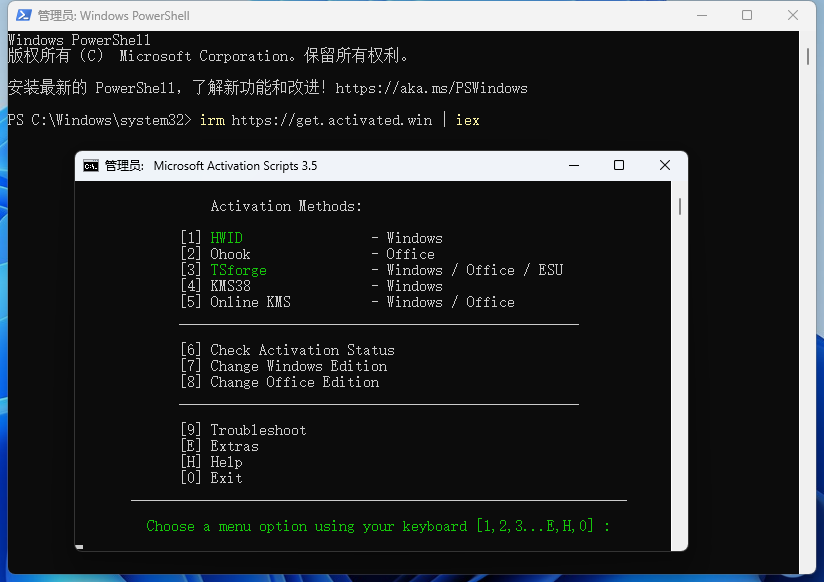
Task: Click the Online KMS option text
Action: click(250, 302)
